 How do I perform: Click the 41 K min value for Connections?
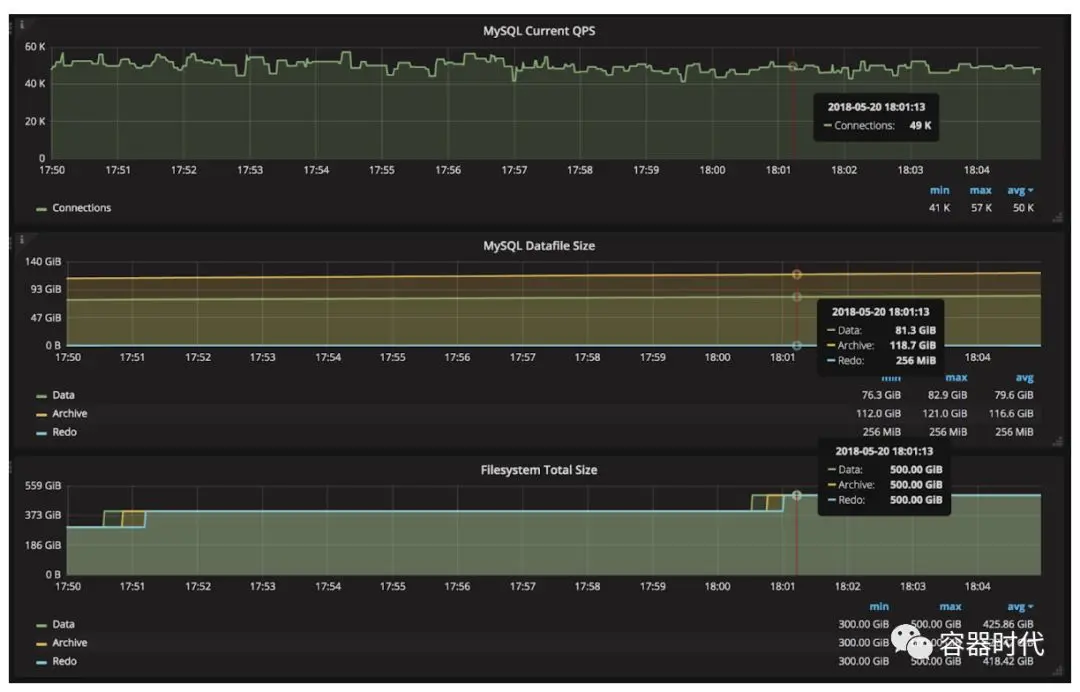[939, 208]
